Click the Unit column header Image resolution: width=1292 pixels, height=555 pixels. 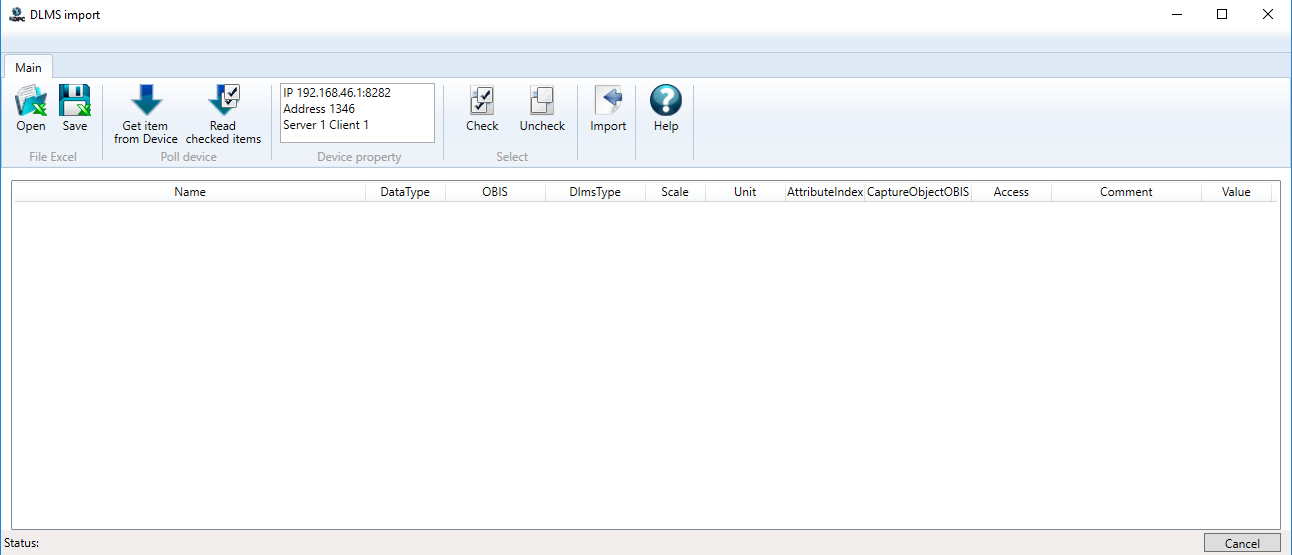coord(745,192)
